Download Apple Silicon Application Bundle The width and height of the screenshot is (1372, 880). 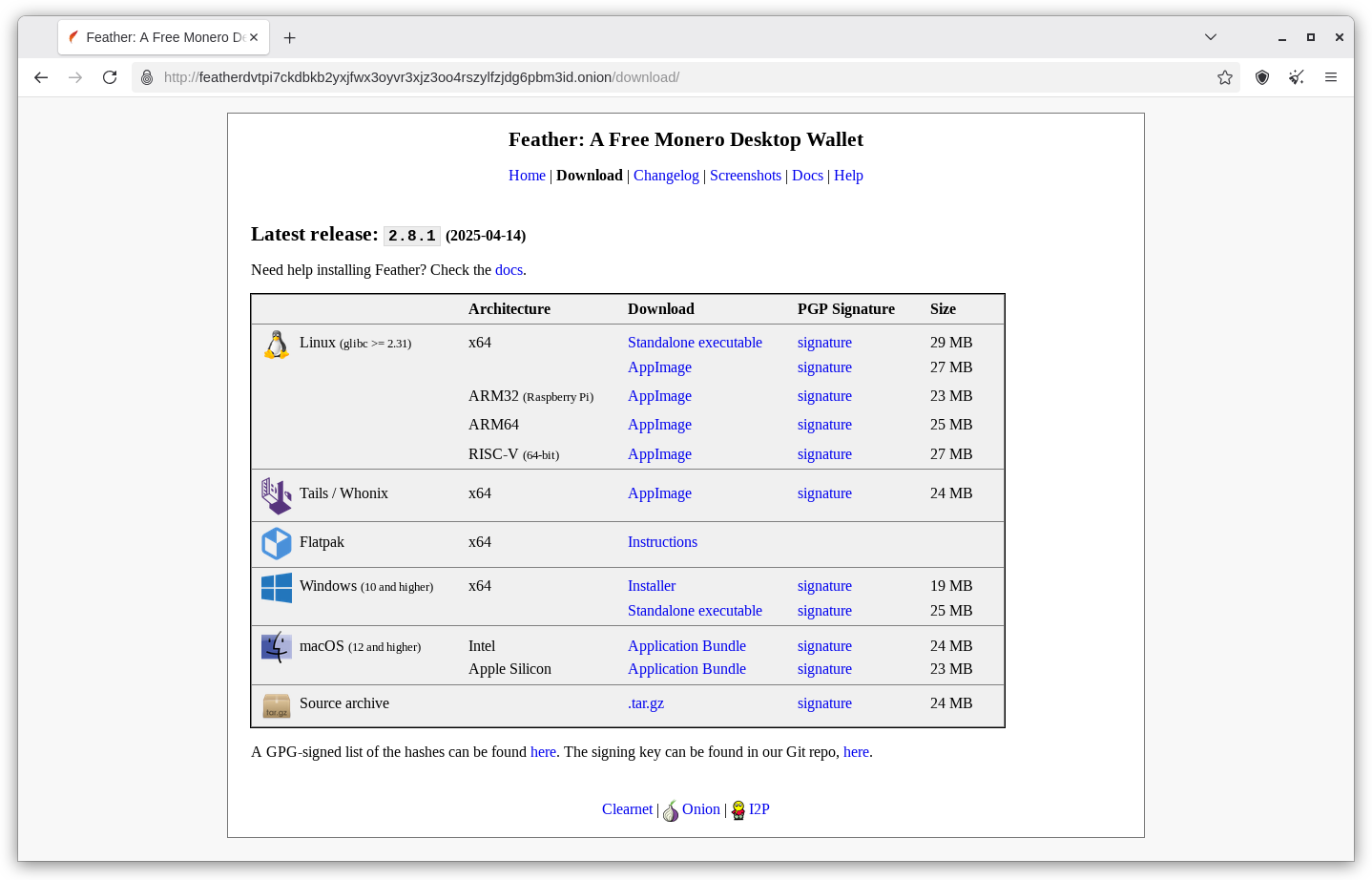pos(687,669)
